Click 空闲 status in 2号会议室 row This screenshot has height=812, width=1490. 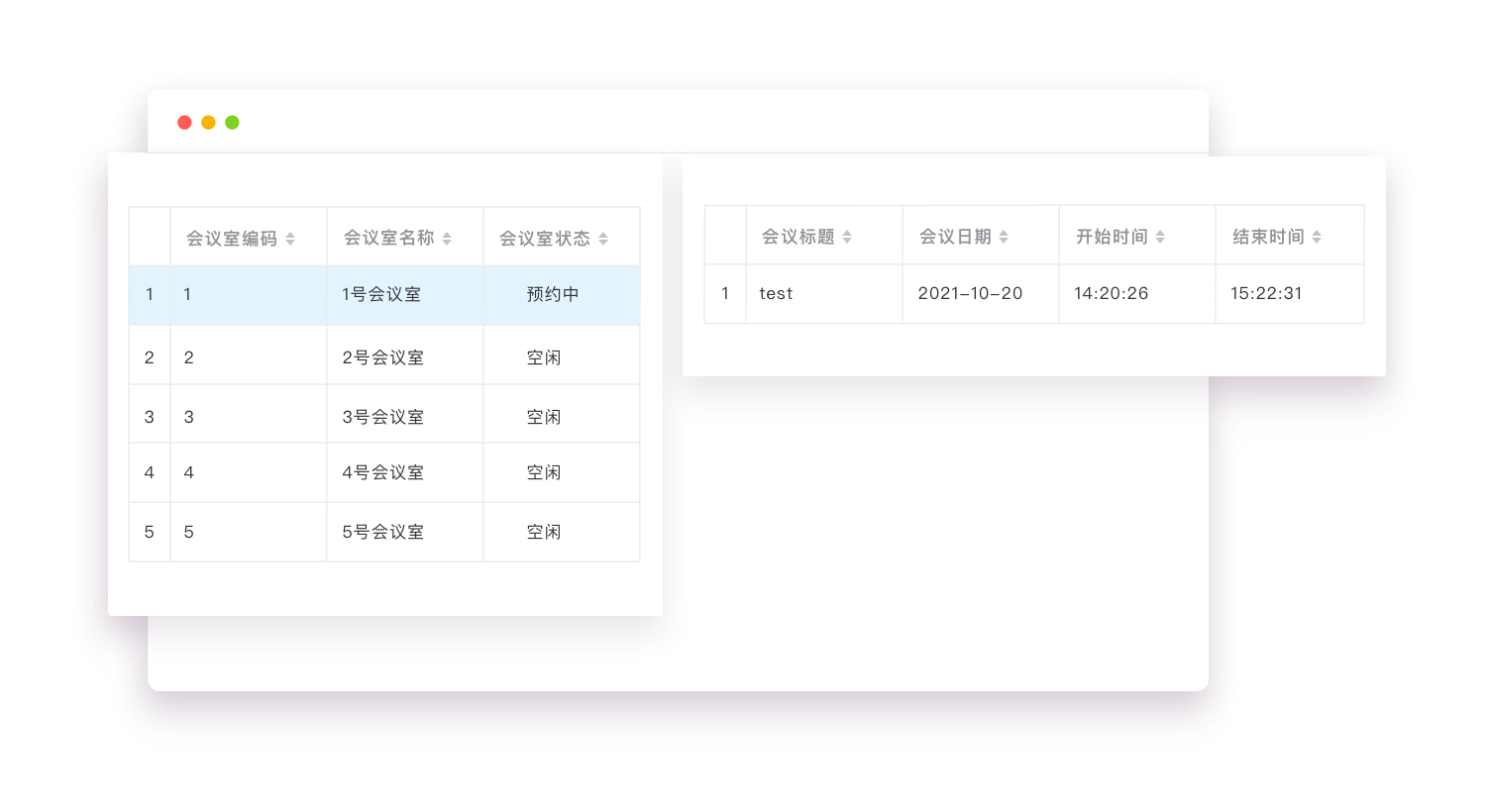pos(562,355)
